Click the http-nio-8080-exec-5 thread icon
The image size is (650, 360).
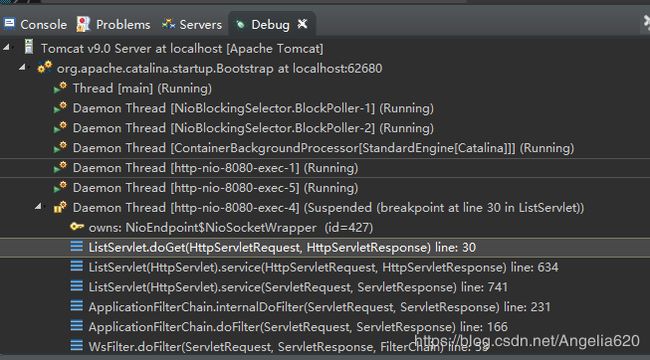tap(60, 187)
